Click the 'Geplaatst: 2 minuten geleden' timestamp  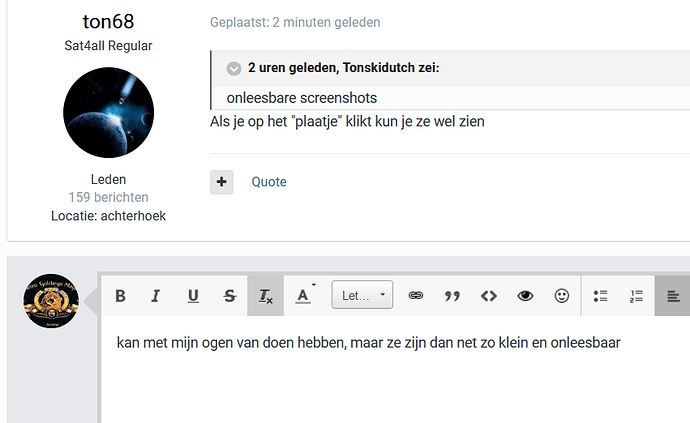tap(295, 22)
